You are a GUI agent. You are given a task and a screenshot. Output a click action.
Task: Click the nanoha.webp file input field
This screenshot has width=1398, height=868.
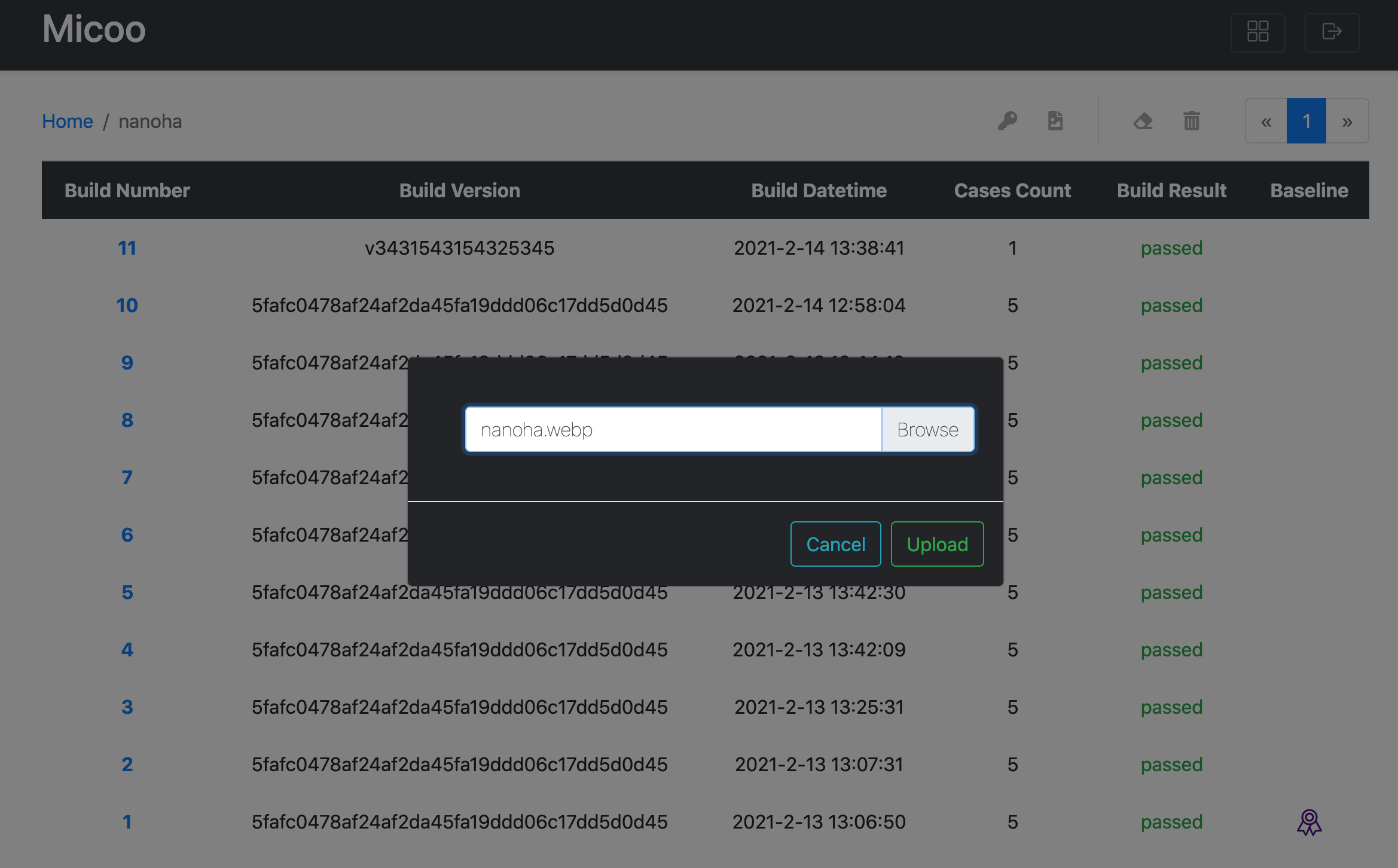[673, 430]
